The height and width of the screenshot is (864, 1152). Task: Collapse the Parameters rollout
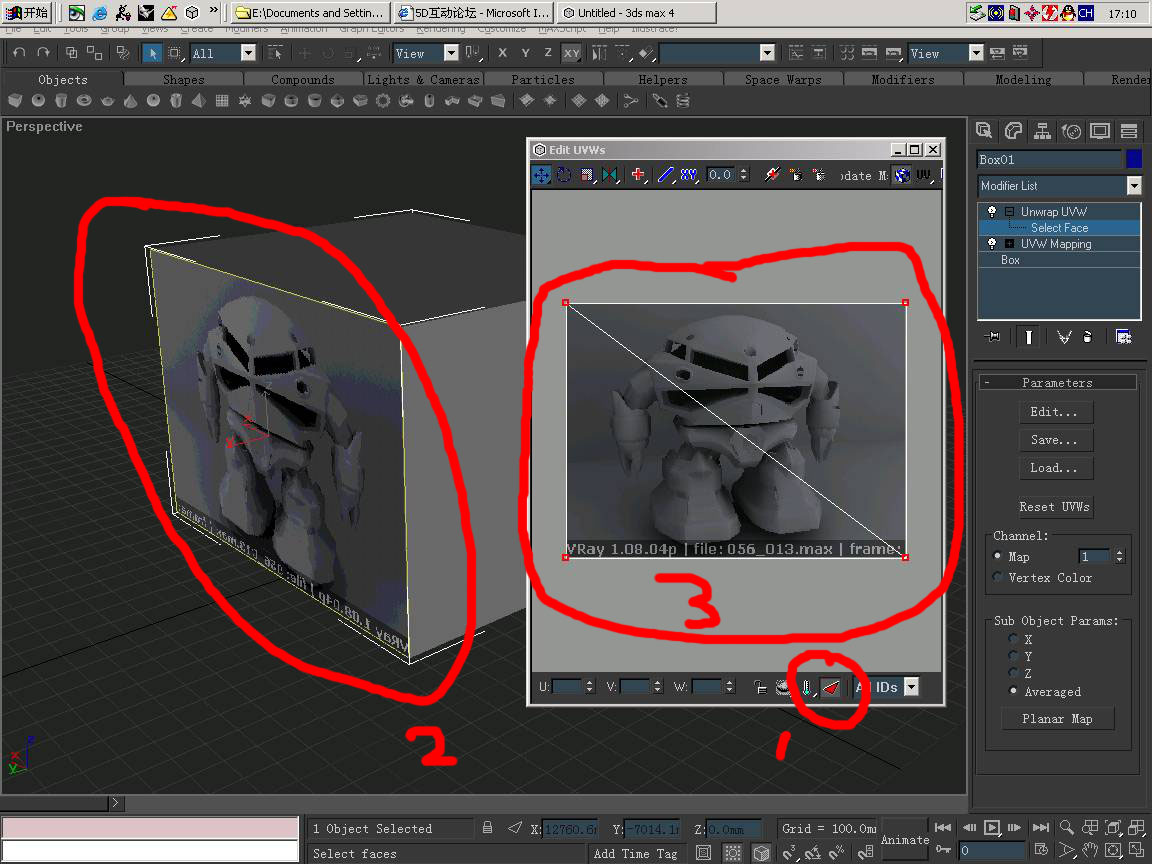[1057, 382]
